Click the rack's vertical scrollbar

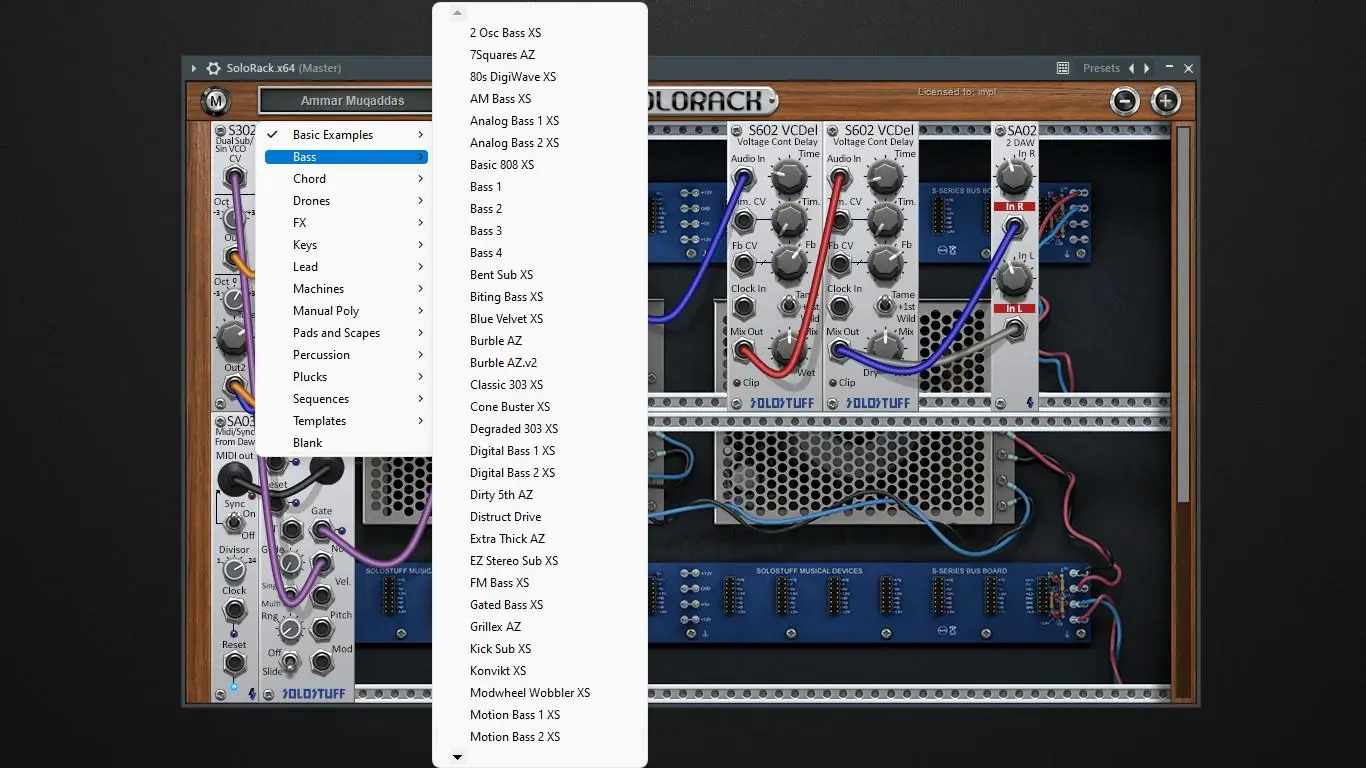[x=1183, y=315]
